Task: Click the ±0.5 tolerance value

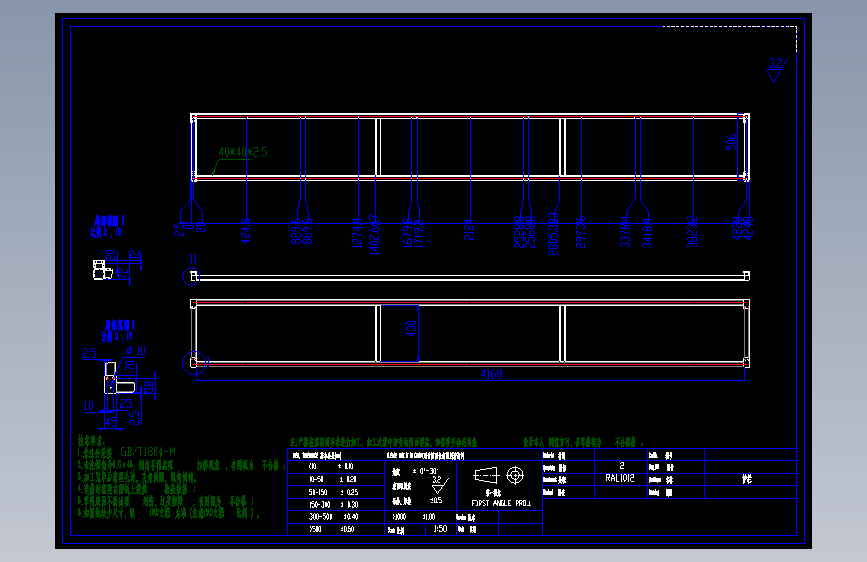Action: click(x=435, y=501)
